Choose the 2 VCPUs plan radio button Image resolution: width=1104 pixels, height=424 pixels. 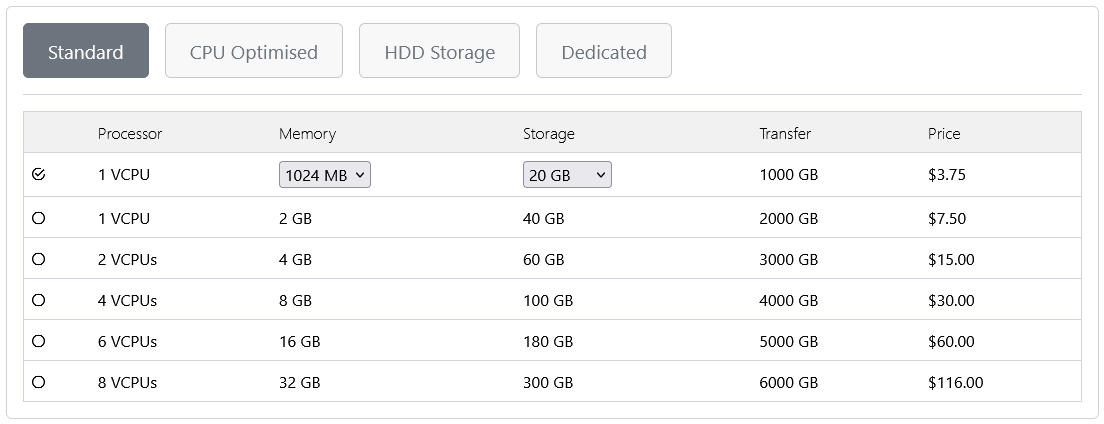pos(39,259)
